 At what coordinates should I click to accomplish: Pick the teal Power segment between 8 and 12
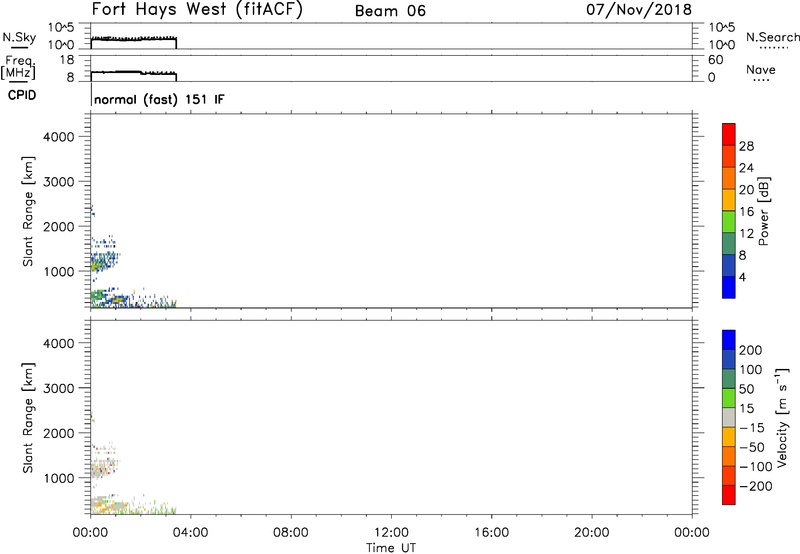tap(729, 244)
